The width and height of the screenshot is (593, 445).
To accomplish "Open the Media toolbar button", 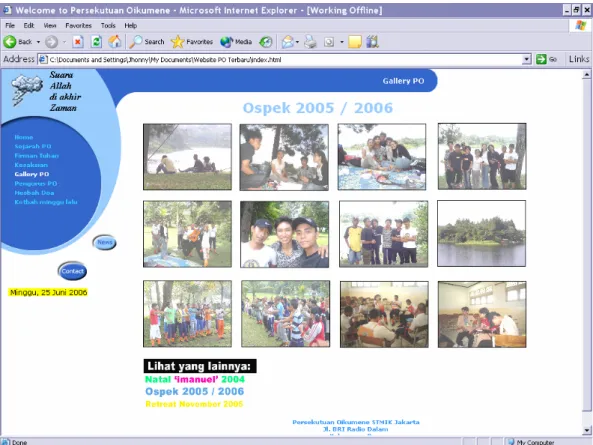I will point(236,42).
